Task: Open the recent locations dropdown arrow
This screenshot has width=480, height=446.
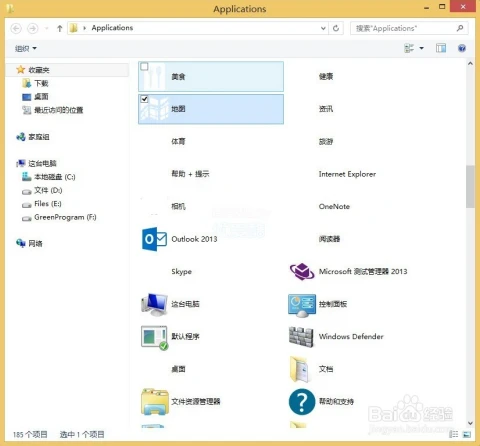Action: coord(47,28)
